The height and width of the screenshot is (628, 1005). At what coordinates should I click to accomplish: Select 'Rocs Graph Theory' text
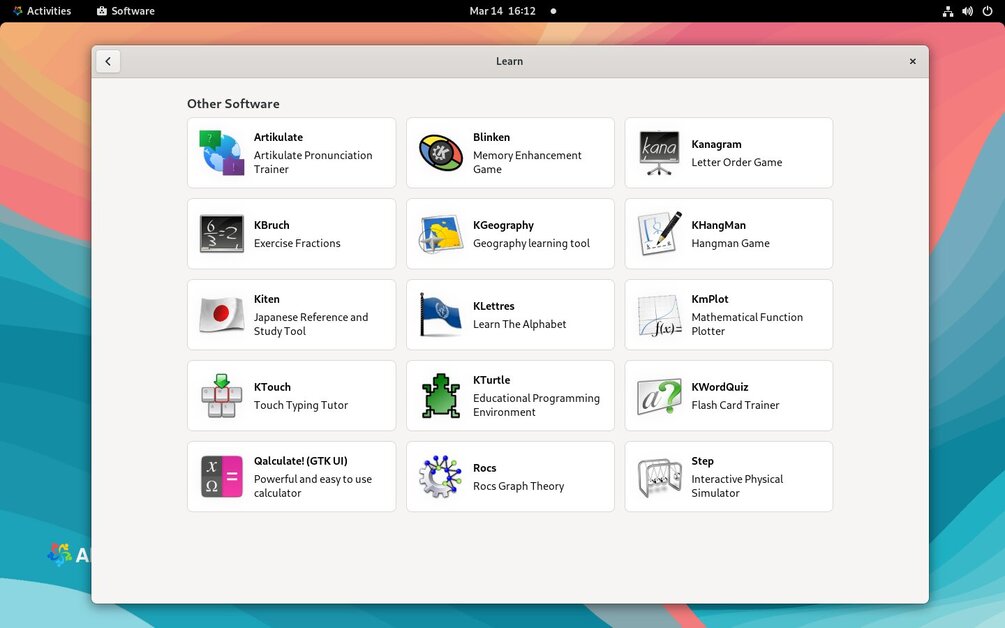click(518, 486)
